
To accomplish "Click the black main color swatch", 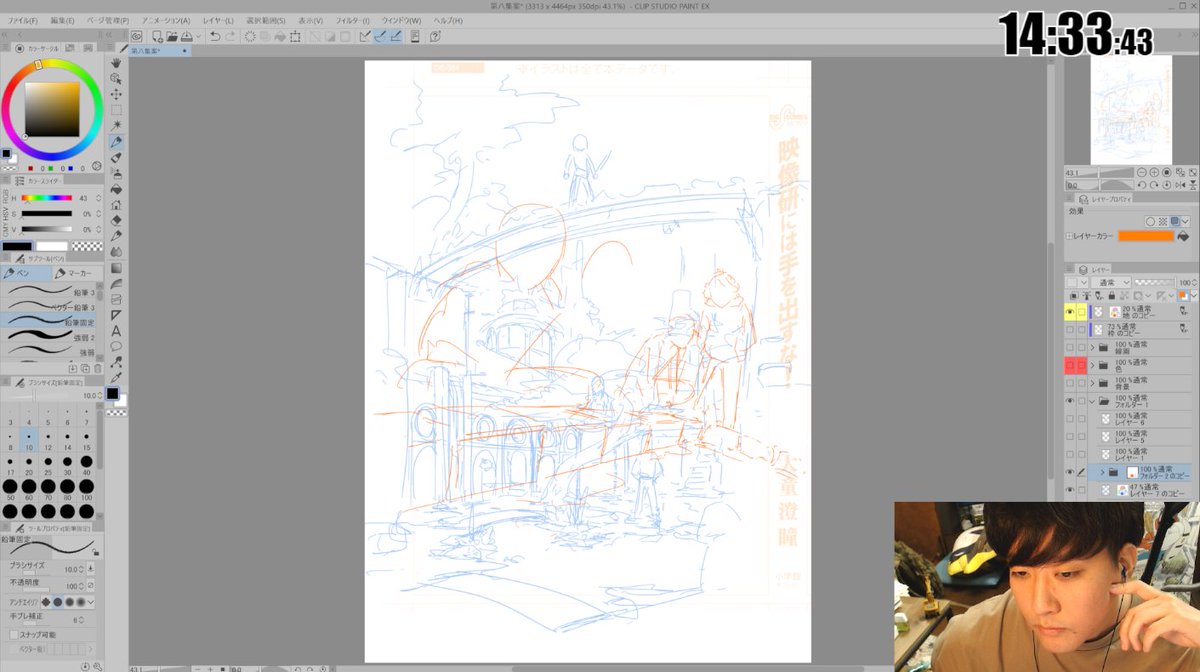I will pyautogui.click(x=17, y=246).
